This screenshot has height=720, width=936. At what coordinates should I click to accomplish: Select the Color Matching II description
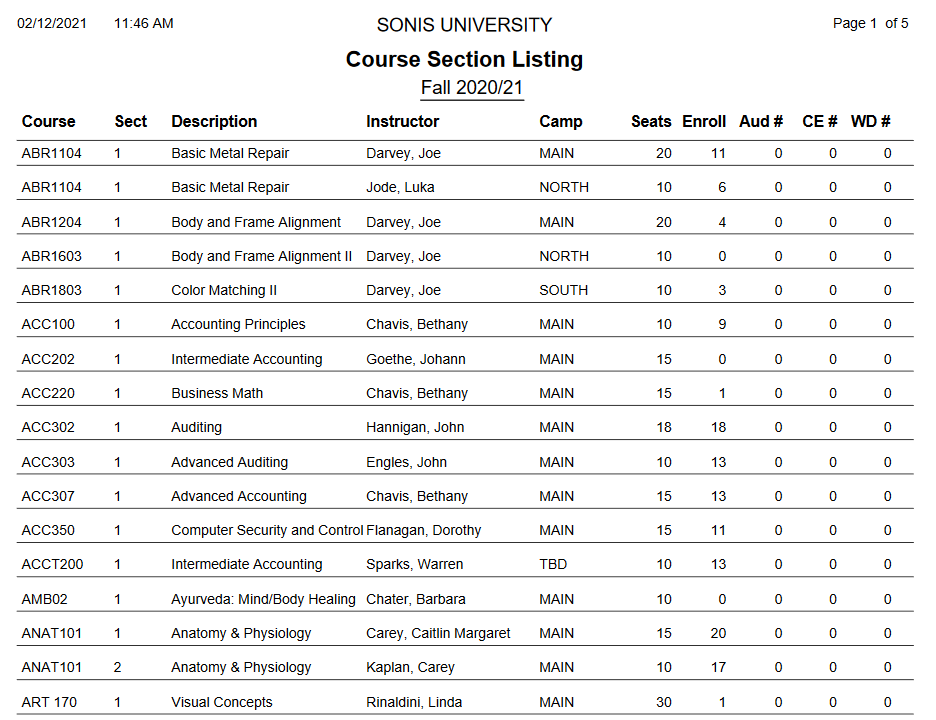(x=224, y=290)
